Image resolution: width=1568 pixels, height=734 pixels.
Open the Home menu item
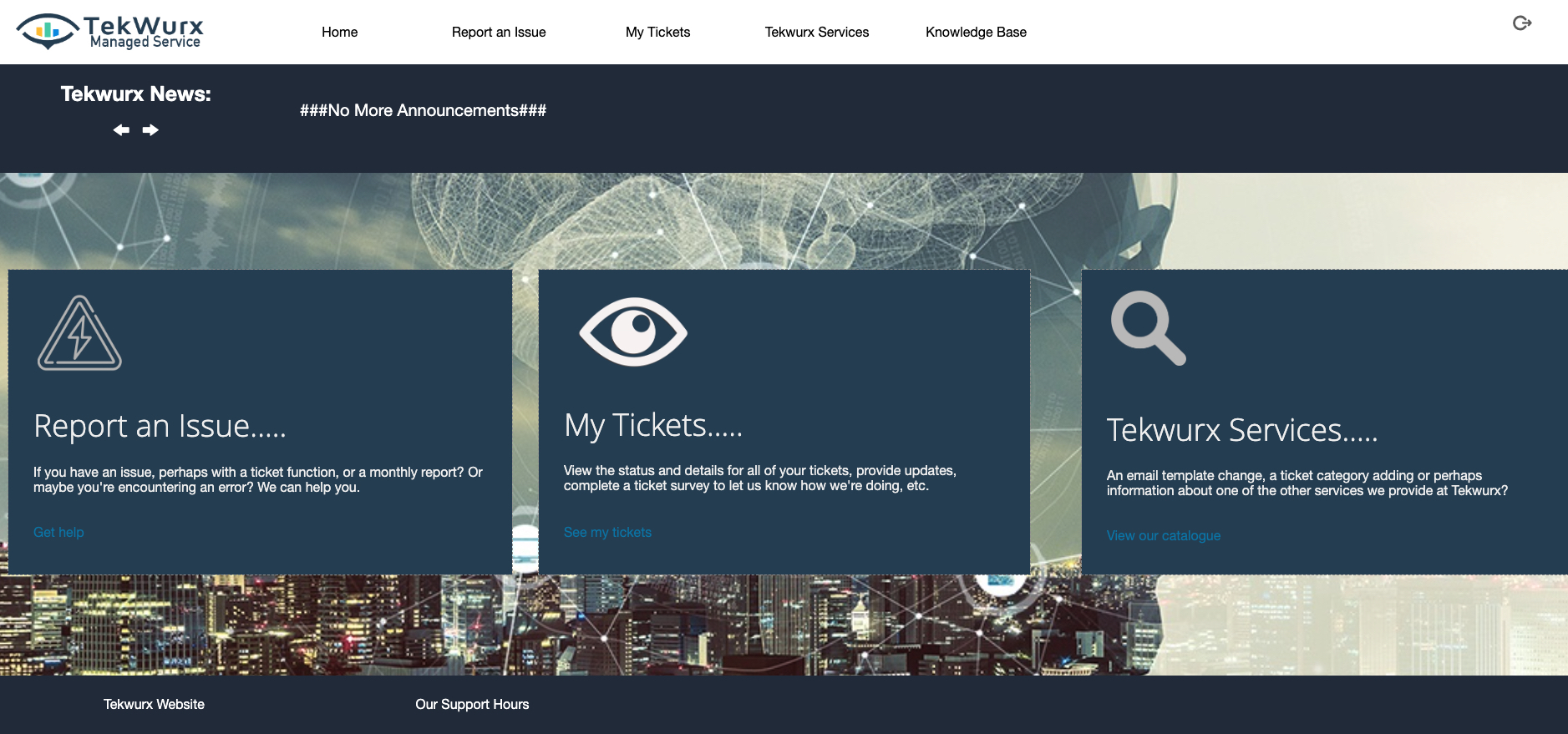[339, 33]
